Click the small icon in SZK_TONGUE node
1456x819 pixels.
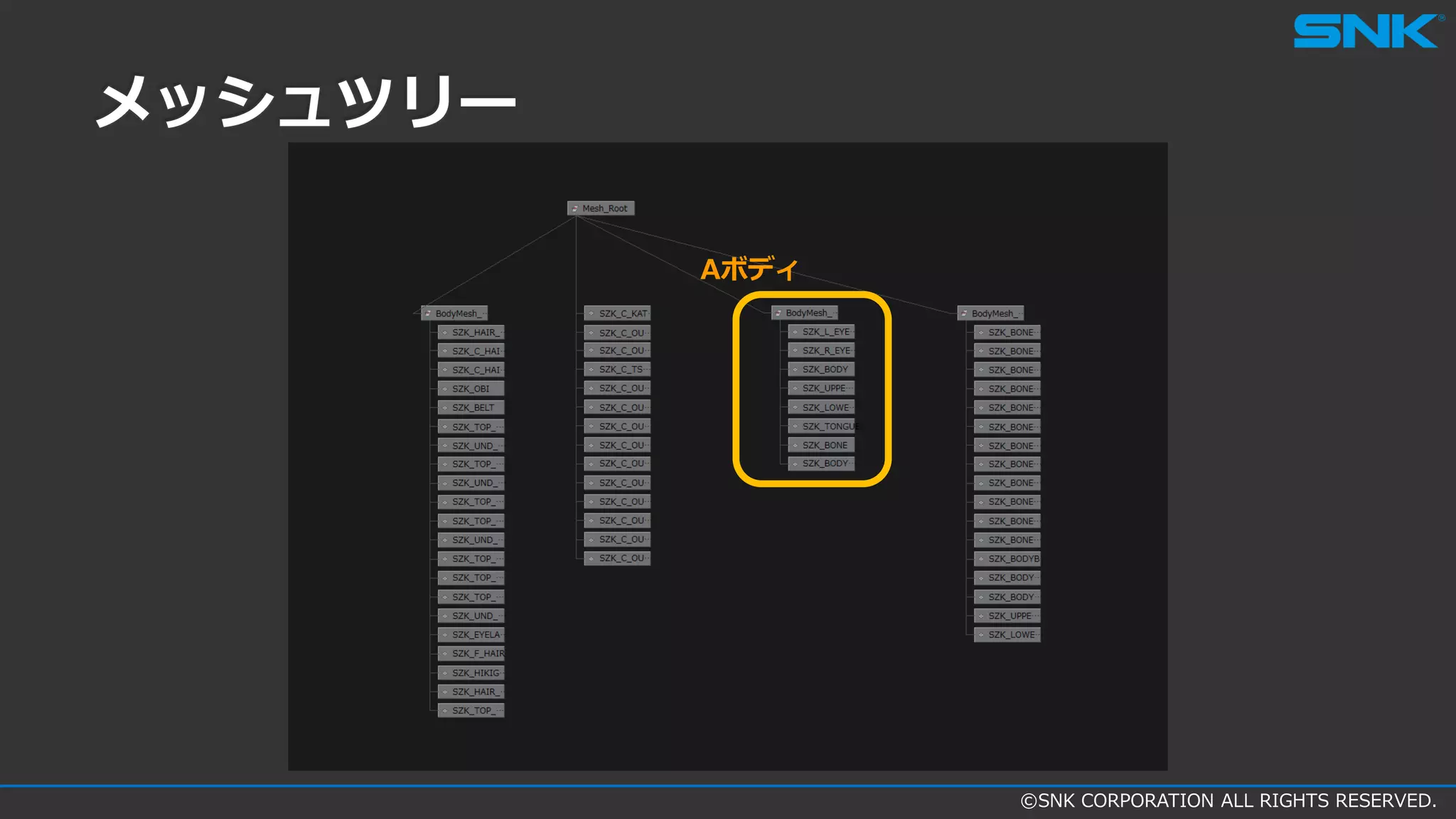coord(795,427)
